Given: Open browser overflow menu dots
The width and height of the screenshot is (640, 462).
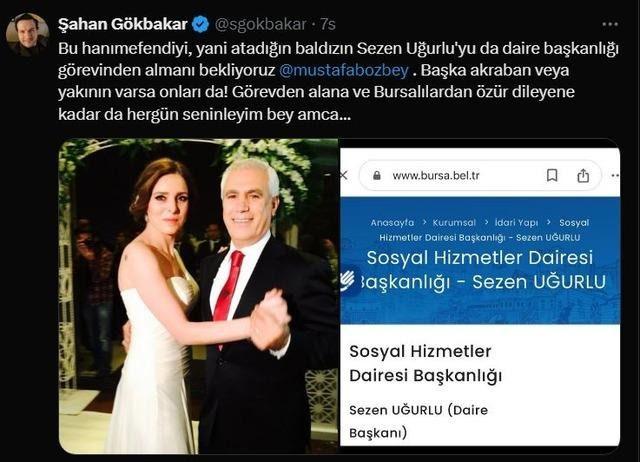Looking at the screenshot, I should pos(615,175).
